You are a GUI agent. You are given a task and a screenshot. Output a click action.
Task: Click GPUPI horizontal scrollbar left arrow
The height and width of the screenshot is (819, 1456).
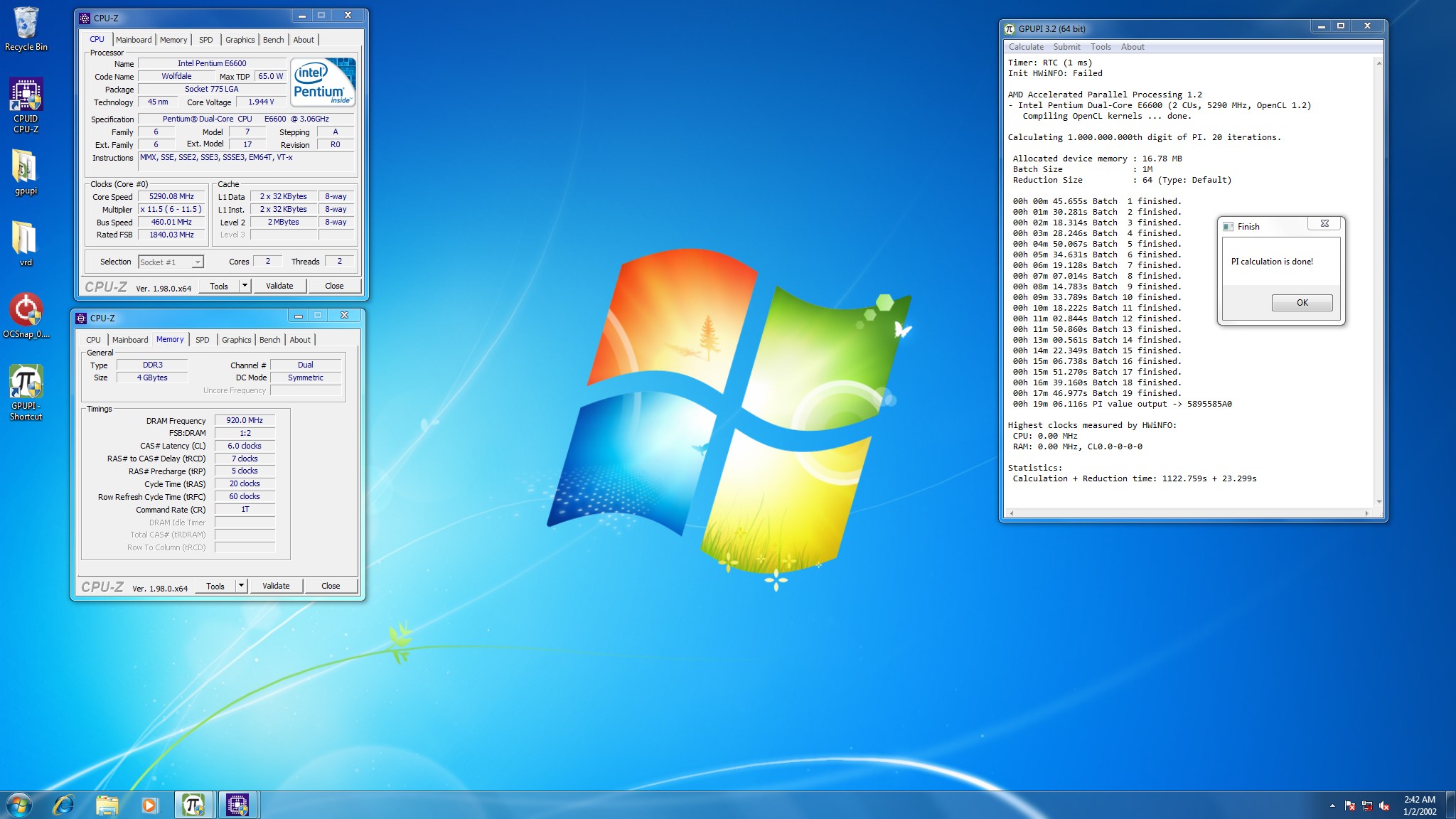[x=1012, y=513]
